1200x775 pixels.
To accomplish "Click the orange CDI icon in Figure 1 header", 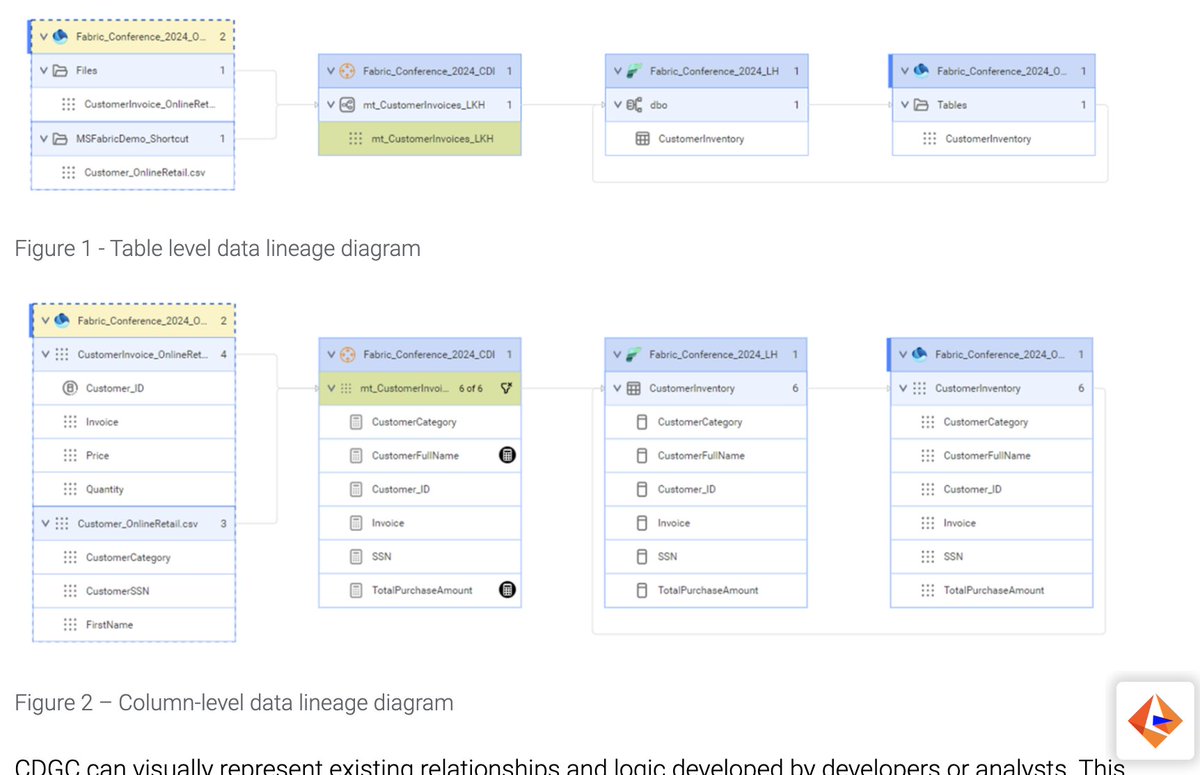I will [x=347, y=71].
